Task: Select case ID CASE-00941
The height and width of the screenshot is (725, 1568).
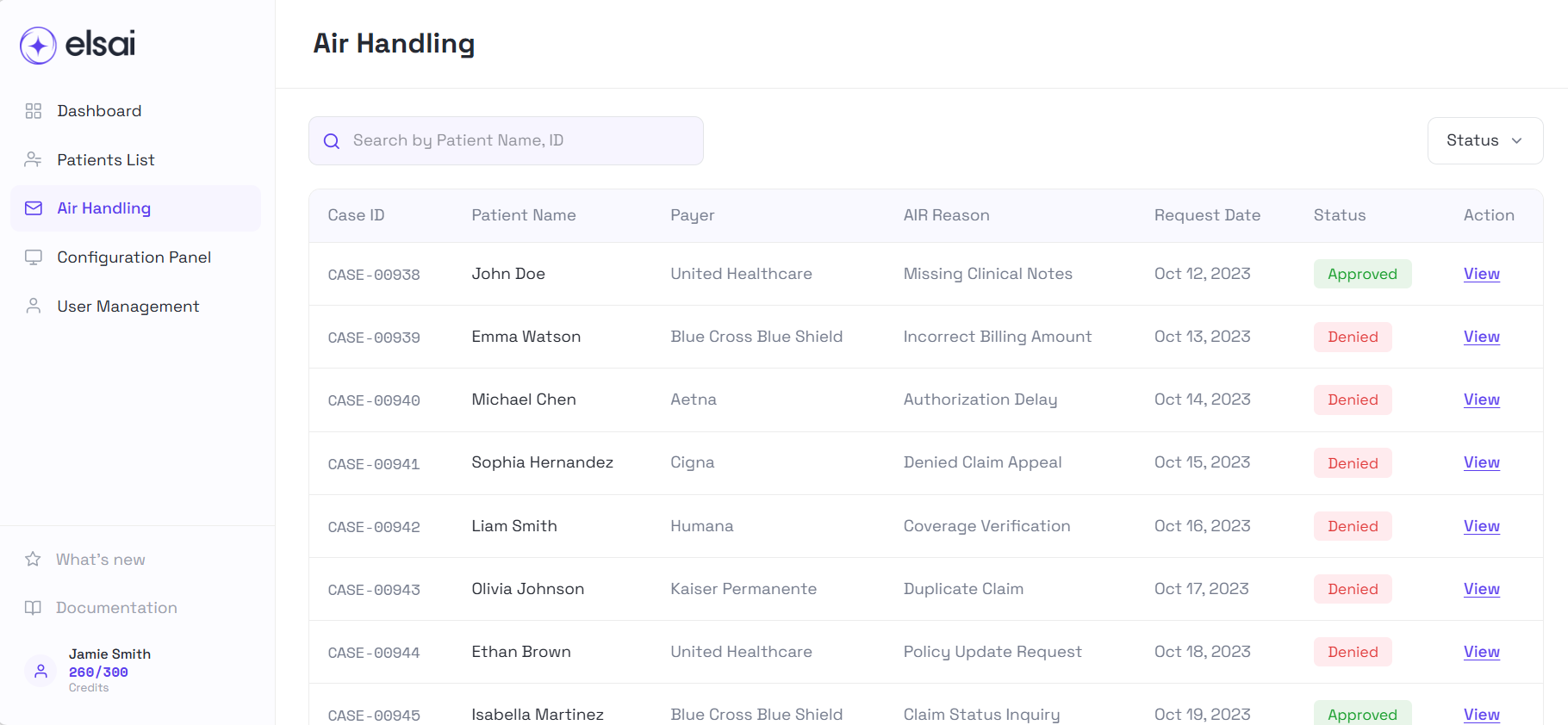Action: (x=374, y=464)
